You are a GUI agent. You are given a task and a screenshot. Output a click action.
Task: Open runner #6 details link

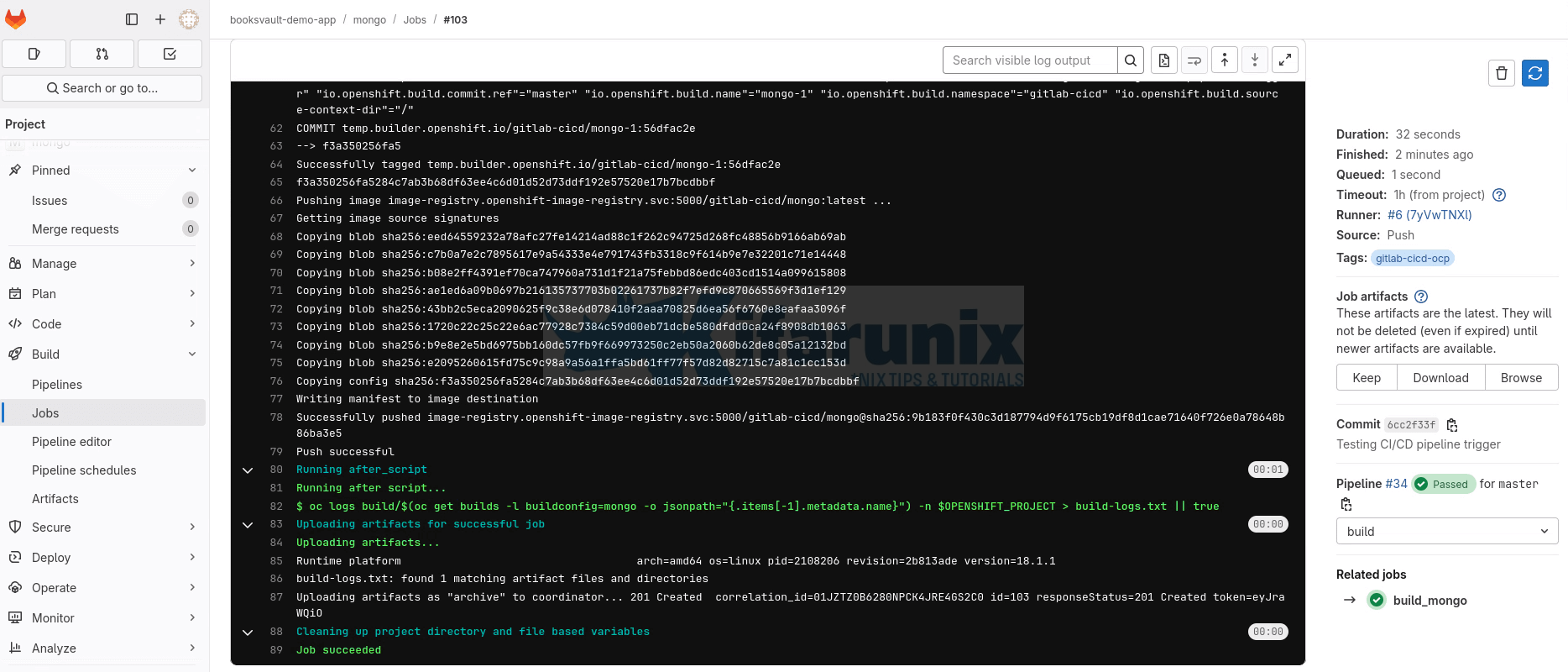pos(1429,215)
